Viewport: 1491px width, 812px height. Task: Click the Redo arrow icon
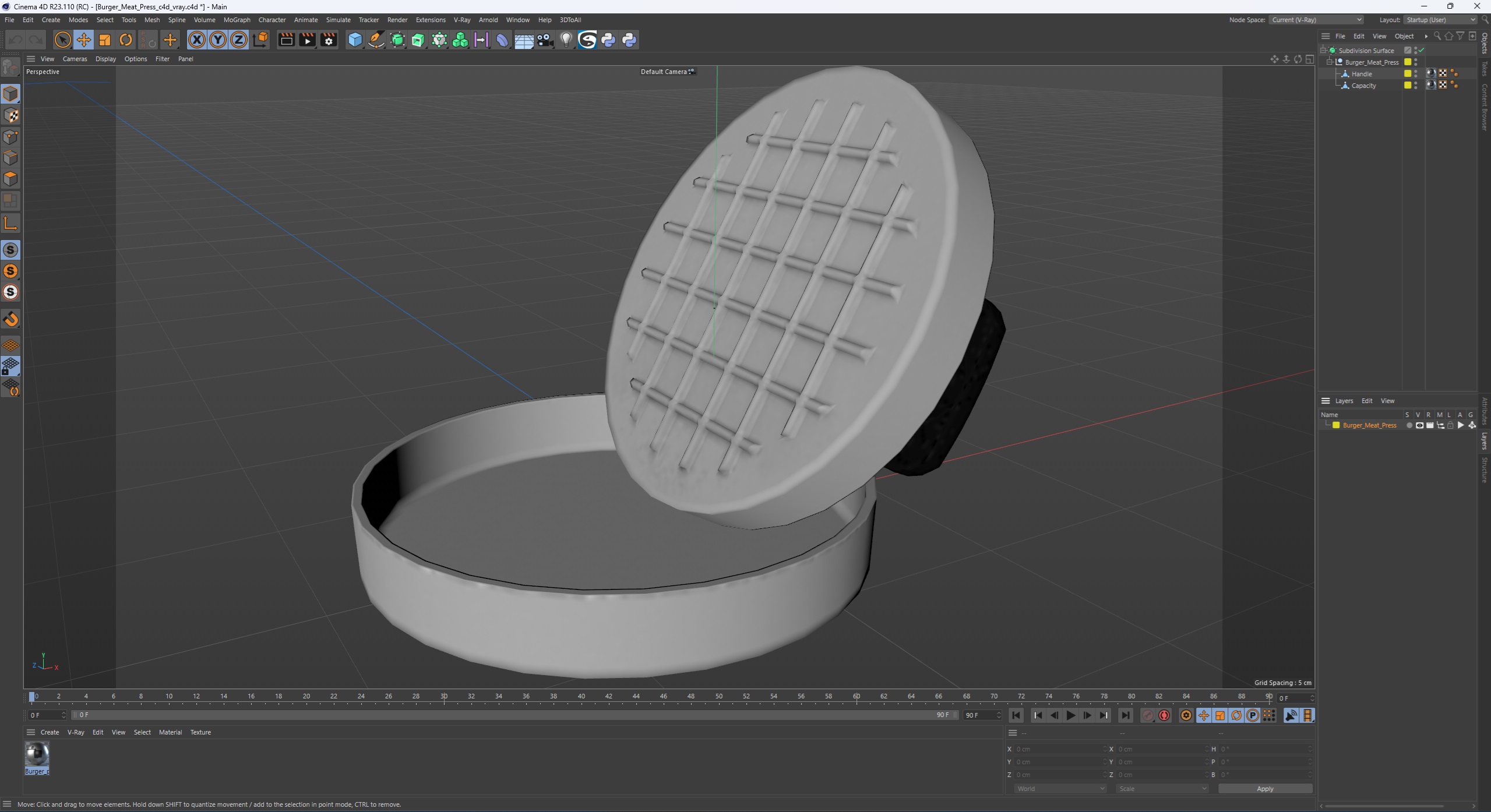point(36,40)
